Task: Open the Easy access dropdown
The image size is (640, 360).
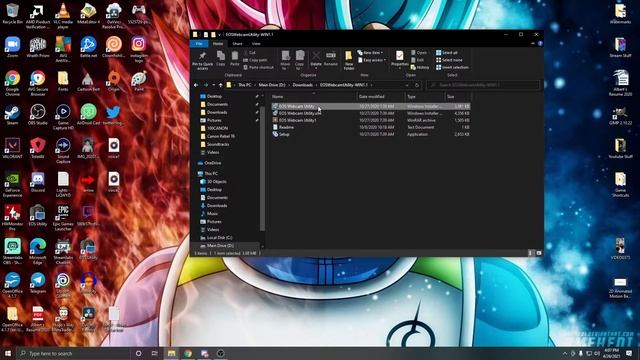Action: point(371,60)
